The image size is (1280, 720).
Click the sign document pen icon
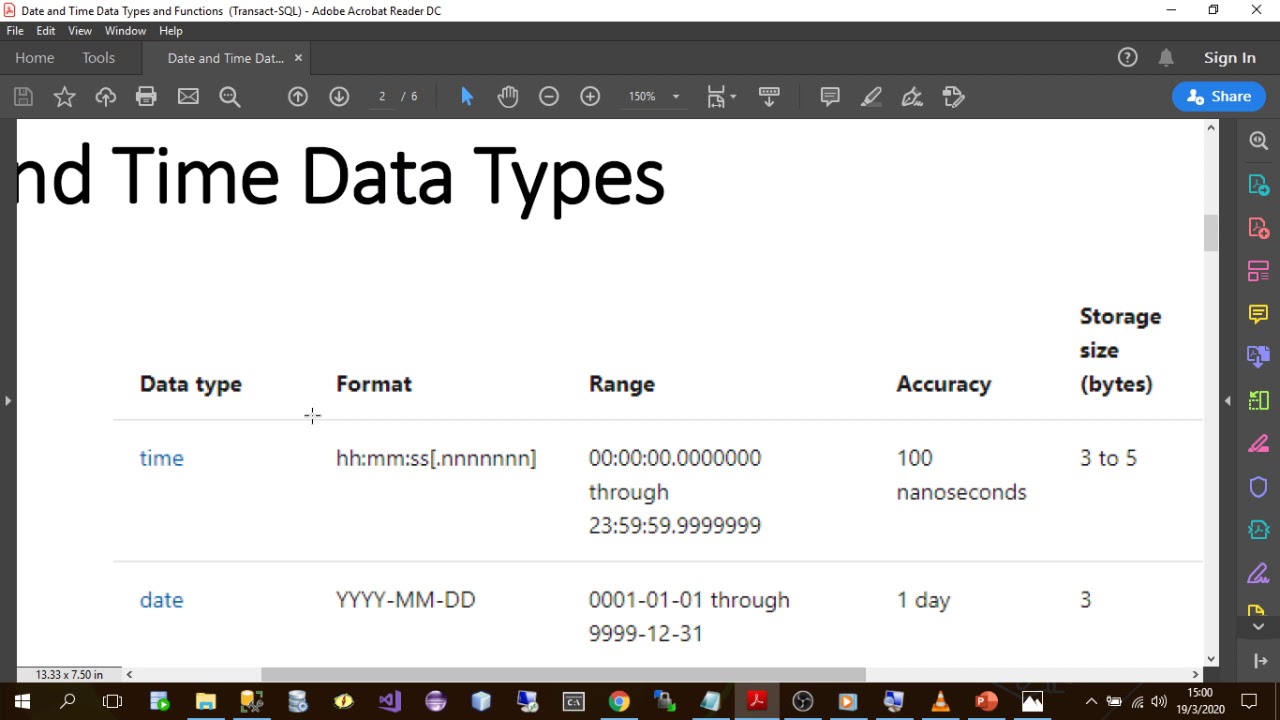tap(912, 97)
